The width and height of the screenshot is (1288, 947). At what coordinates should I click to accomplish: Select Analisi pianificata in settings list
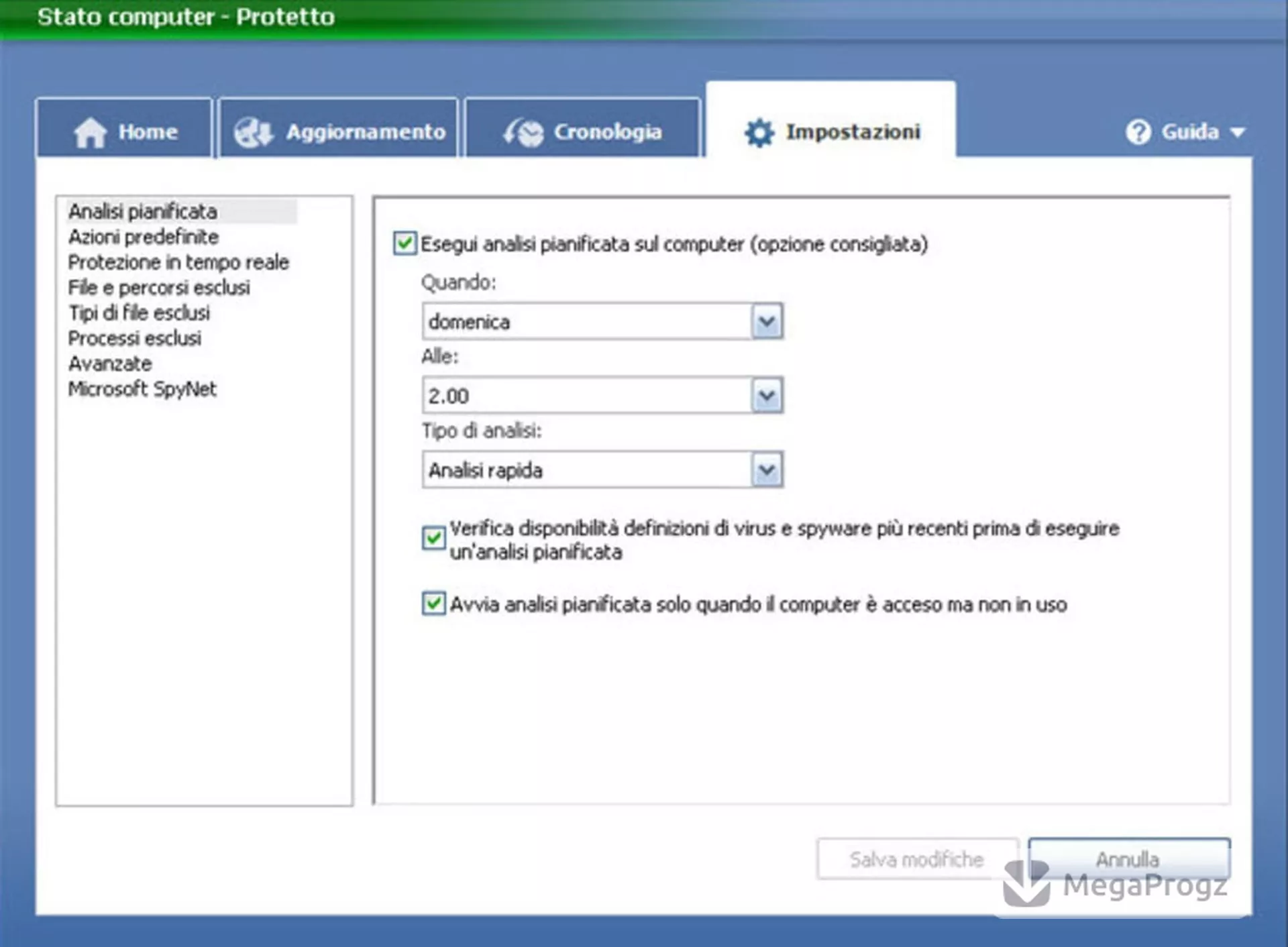click(143, 212)
